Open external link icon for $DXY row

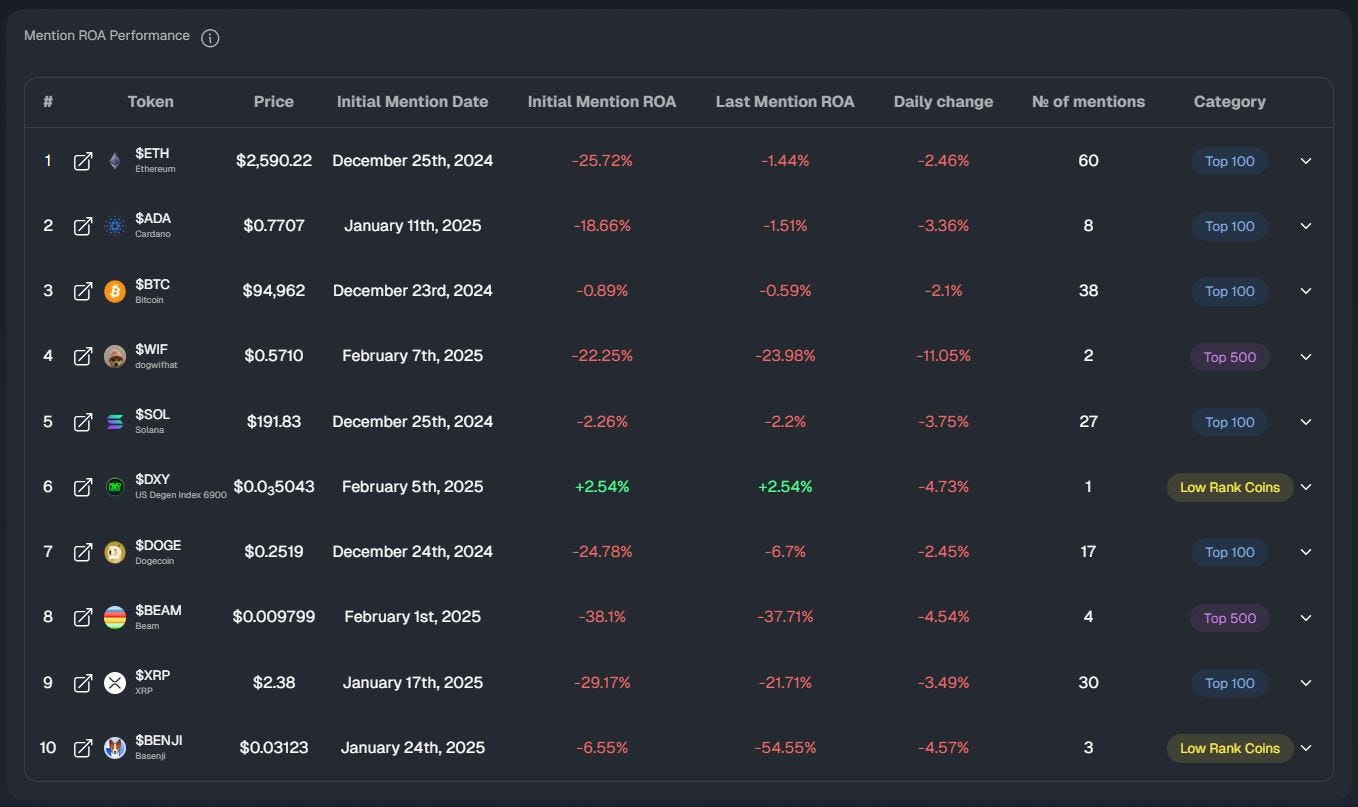pos(83,487)
